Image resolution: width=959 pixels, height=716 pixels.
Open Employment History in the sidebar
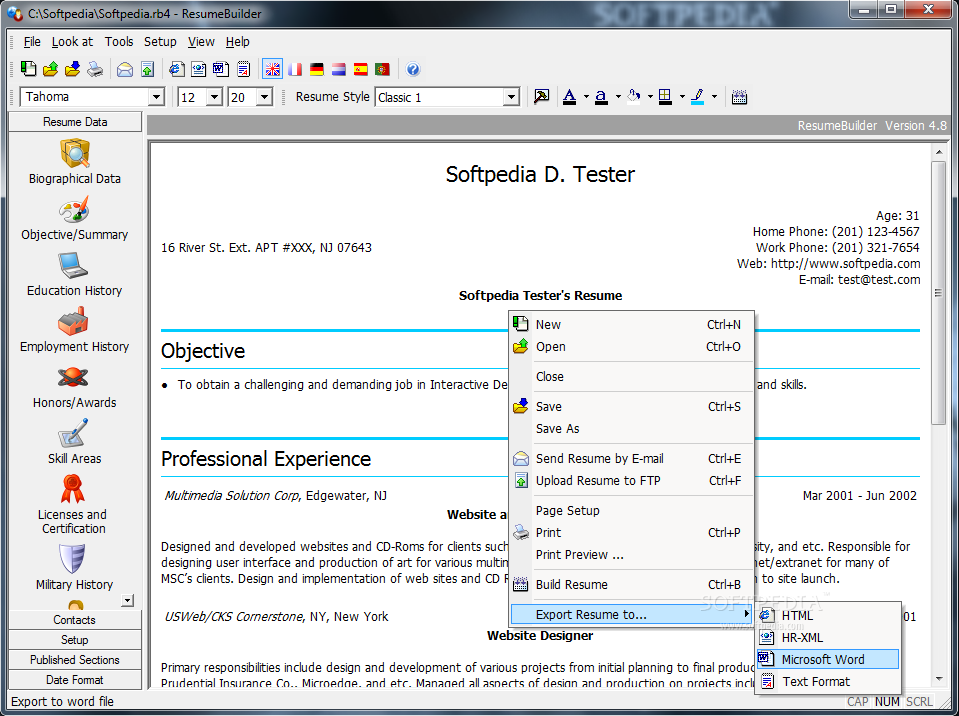tap(75, 330)
